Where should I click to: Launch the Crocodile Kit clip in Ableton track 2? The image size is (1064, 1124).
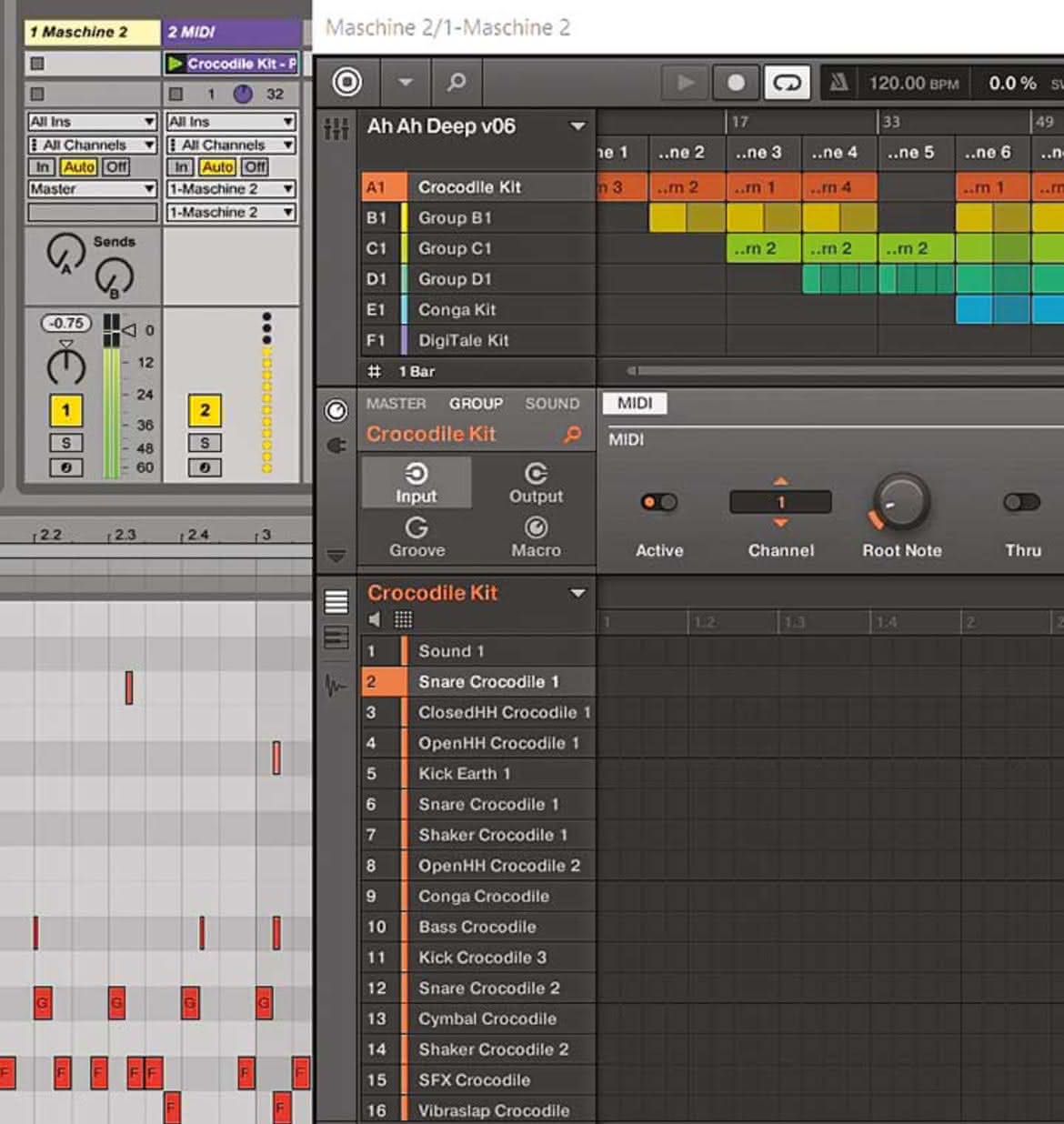click(x=176, y=64)
